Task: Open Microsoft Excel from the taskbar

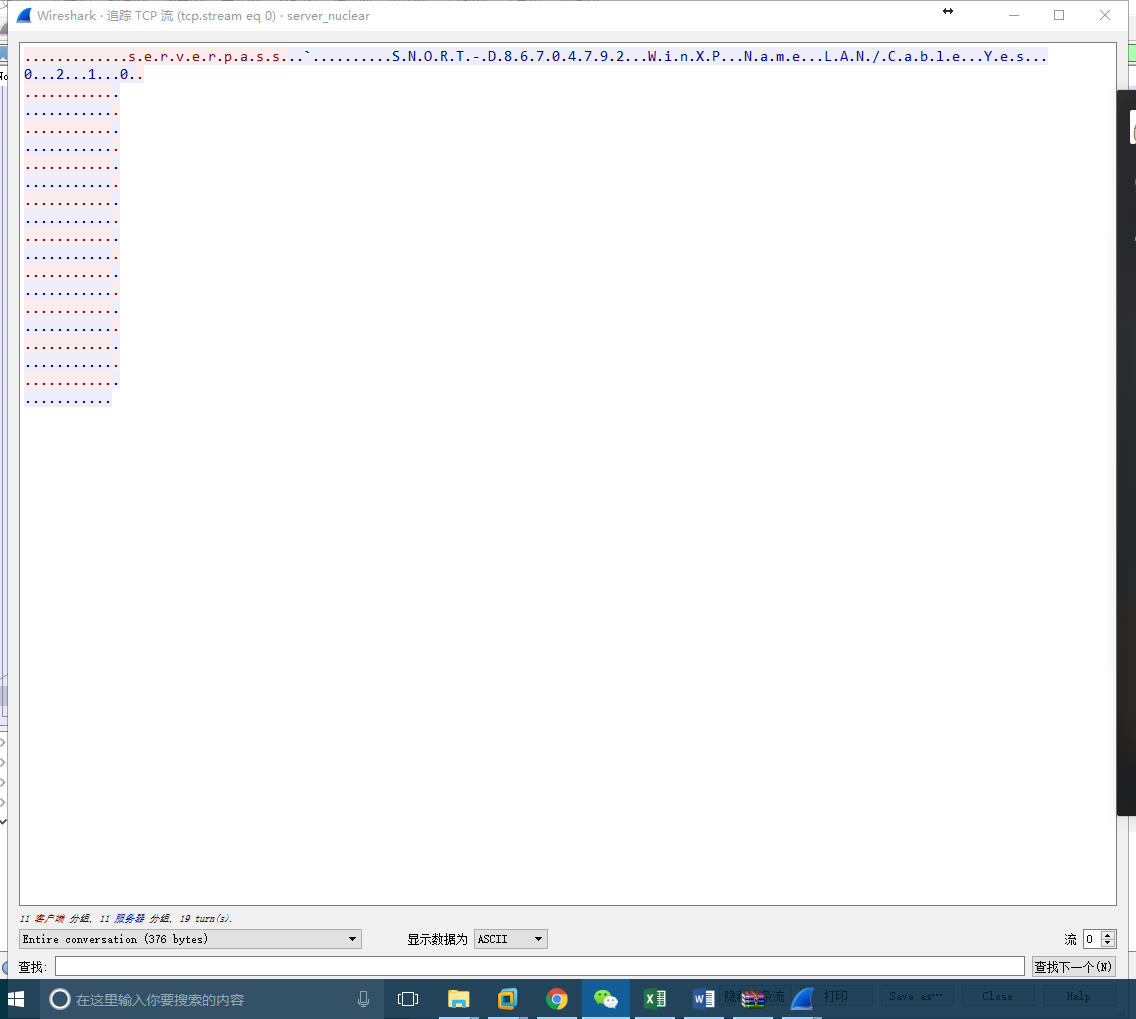Action: [x=655, y=998]
